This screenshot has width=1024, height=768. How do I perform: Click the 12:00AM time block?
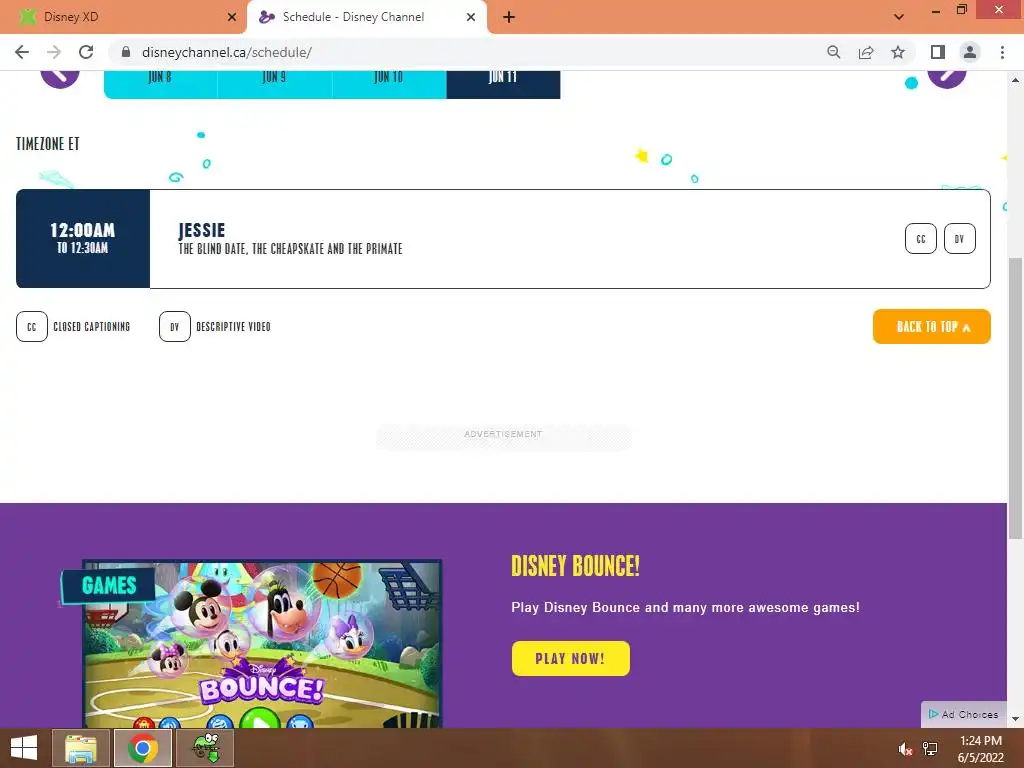coord(83,238)
